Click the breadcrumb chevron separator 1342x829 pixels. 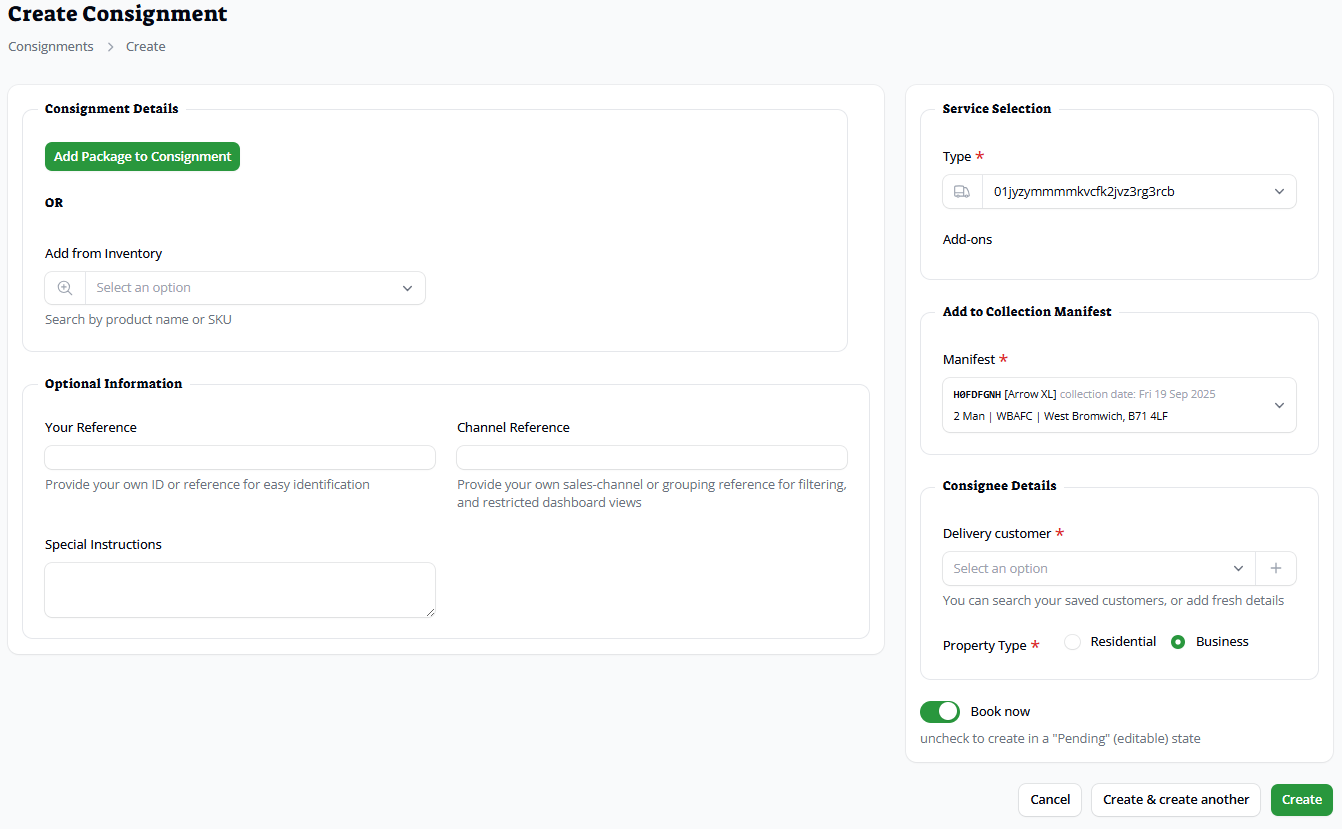click(x=110, y=47)
